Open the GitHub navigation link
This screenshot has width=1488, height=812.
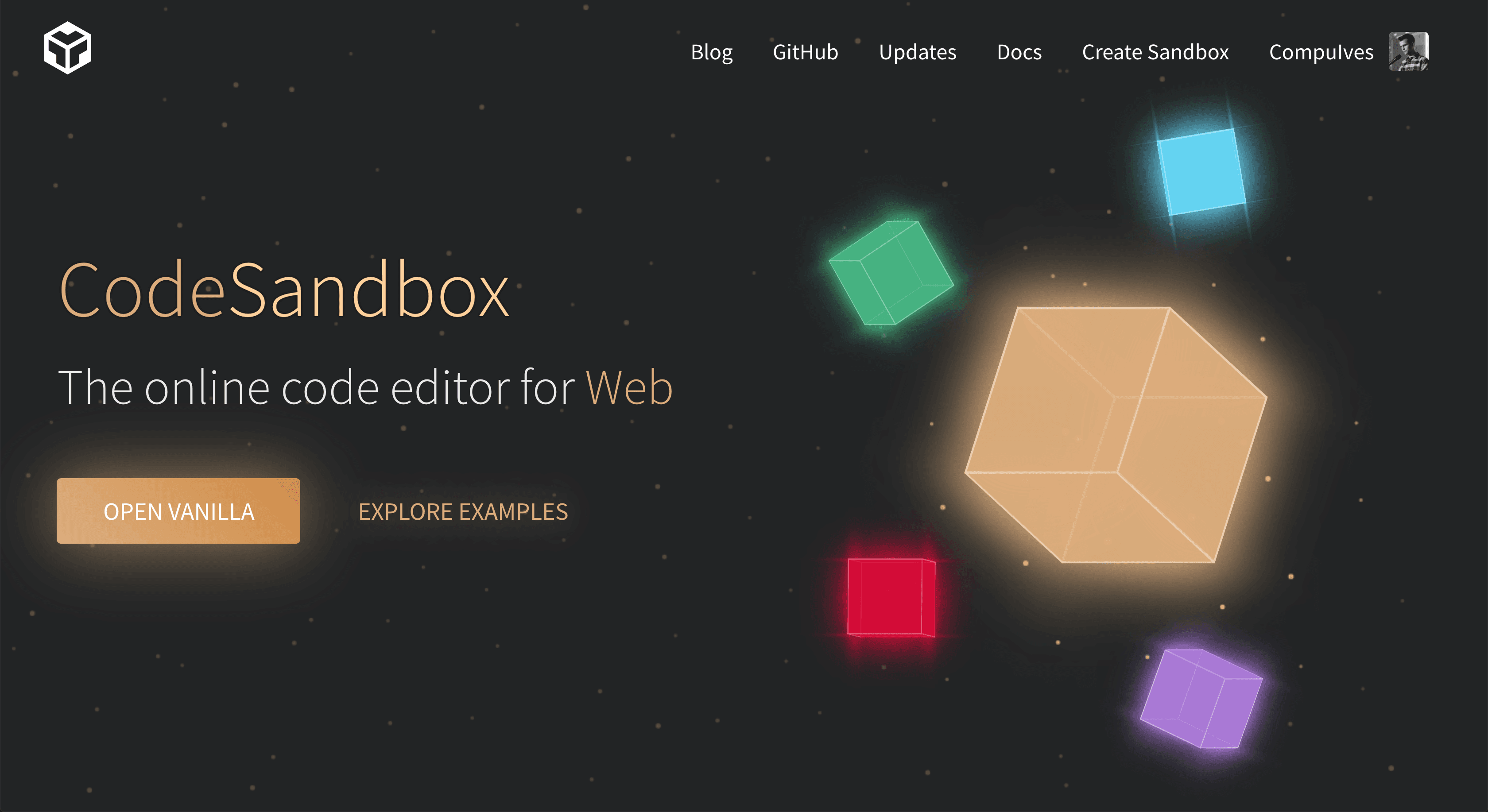coord(806,52)
